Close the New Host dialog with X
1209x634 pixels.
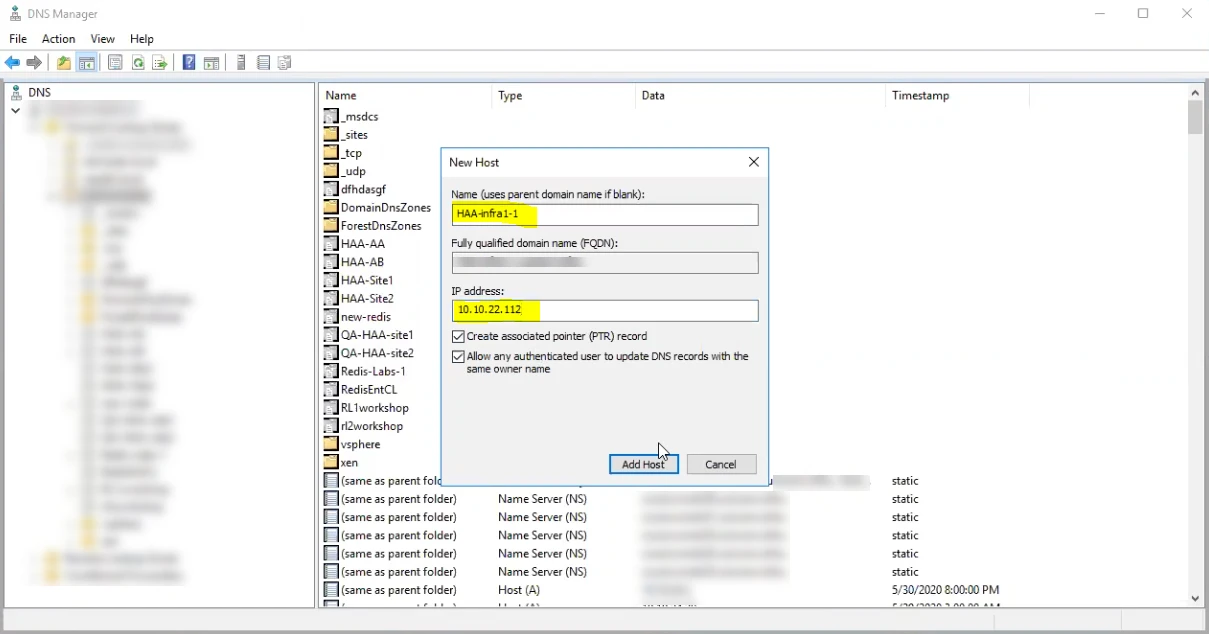[x=754, y=162]
